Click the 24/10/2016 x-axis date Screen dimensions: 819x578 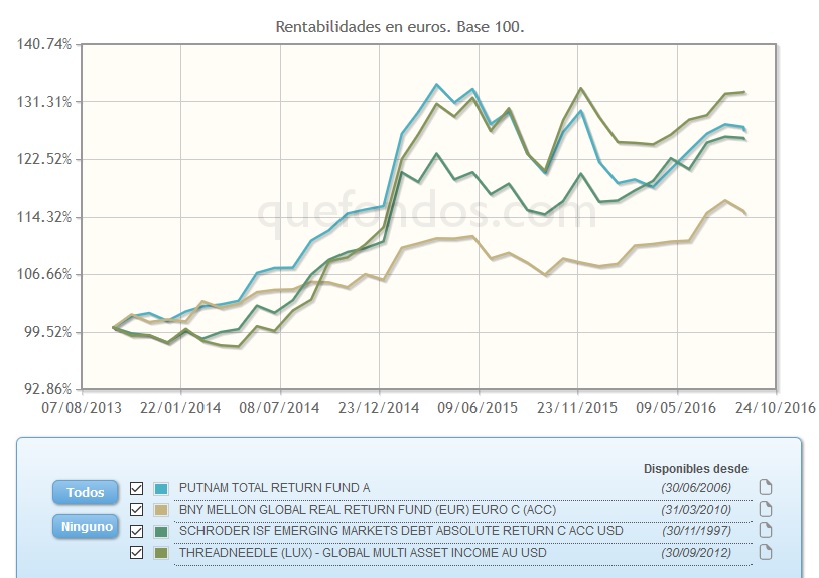tap(775, 407)
